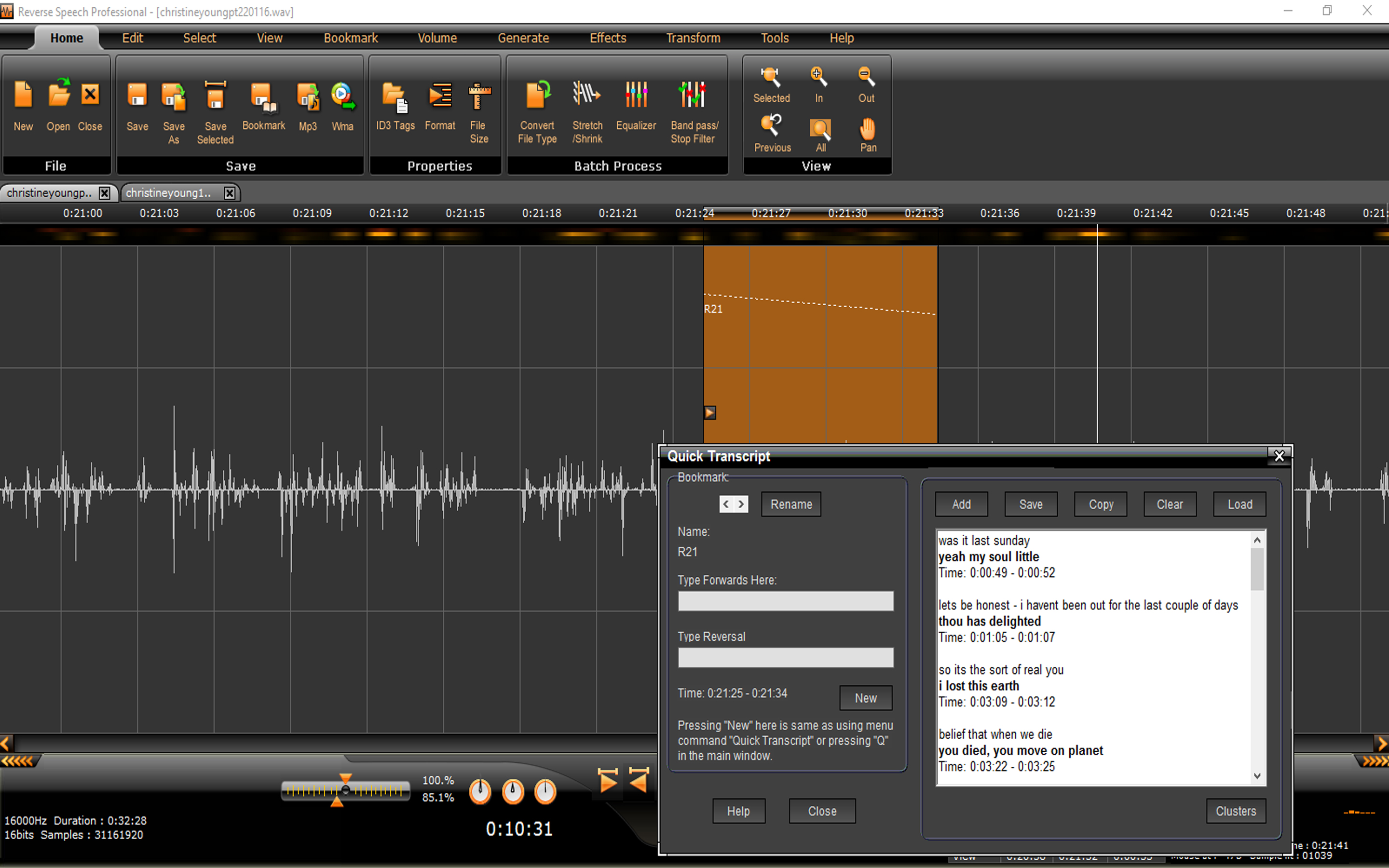Viewport: 1389px width, 868px height.
Task: Export with the Wma icon
Action: click(x=342, y=95)
